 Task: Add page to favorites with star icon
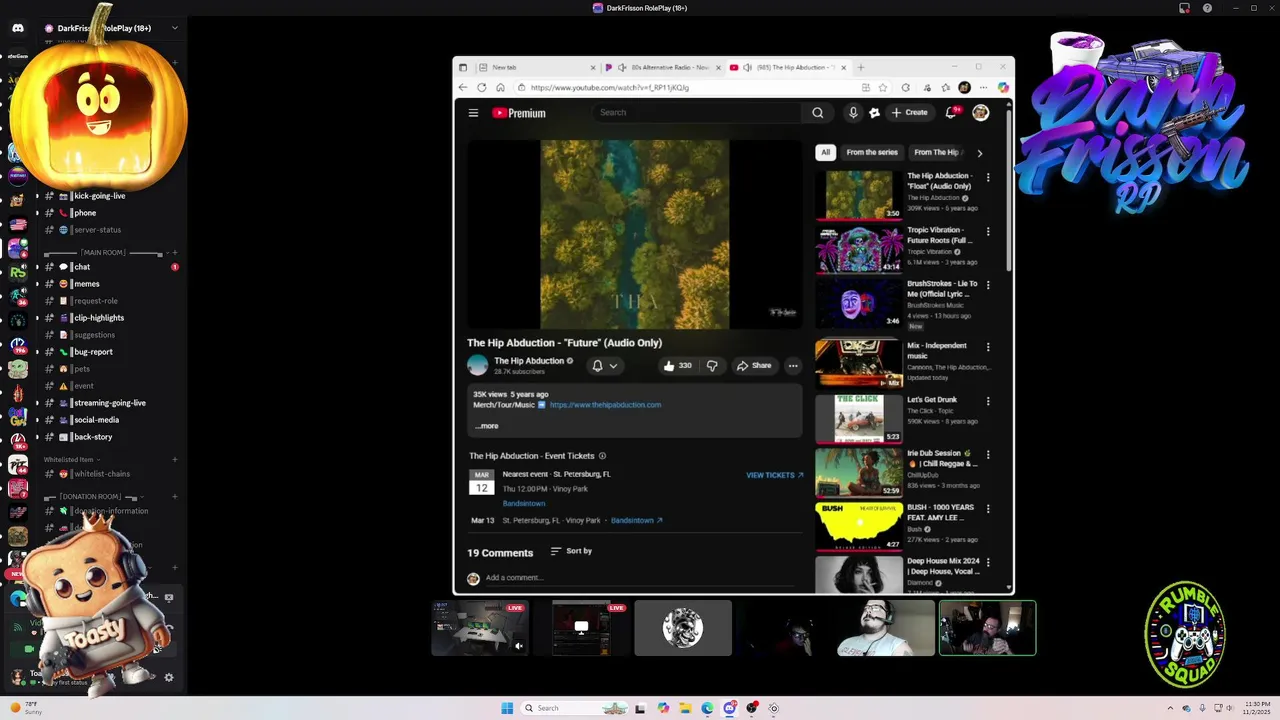[x=883, y=88]
